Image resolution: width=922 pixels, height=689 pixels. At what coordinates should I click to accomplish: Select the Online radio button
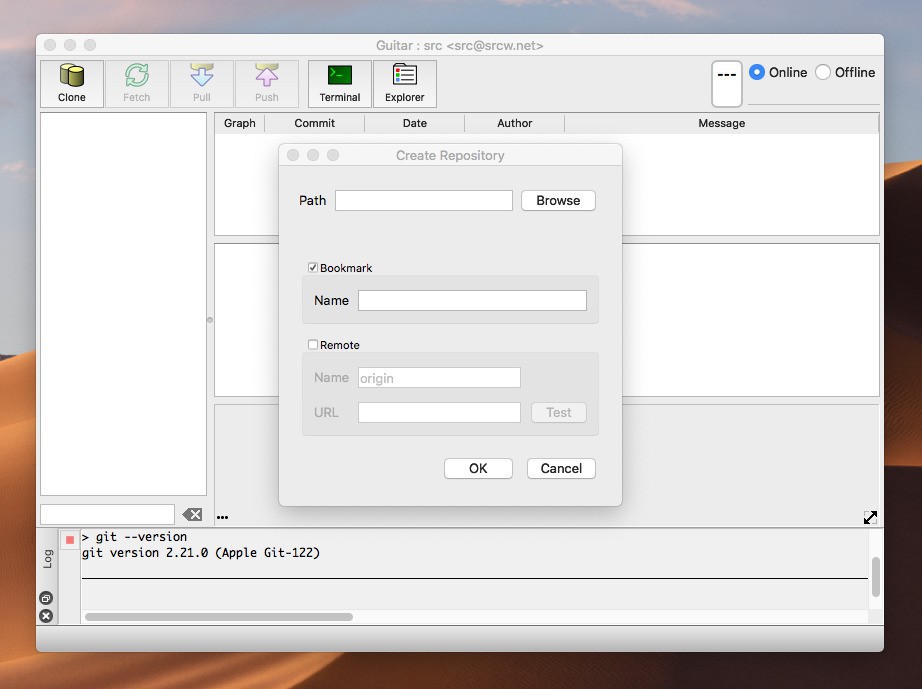pos(757,72)
